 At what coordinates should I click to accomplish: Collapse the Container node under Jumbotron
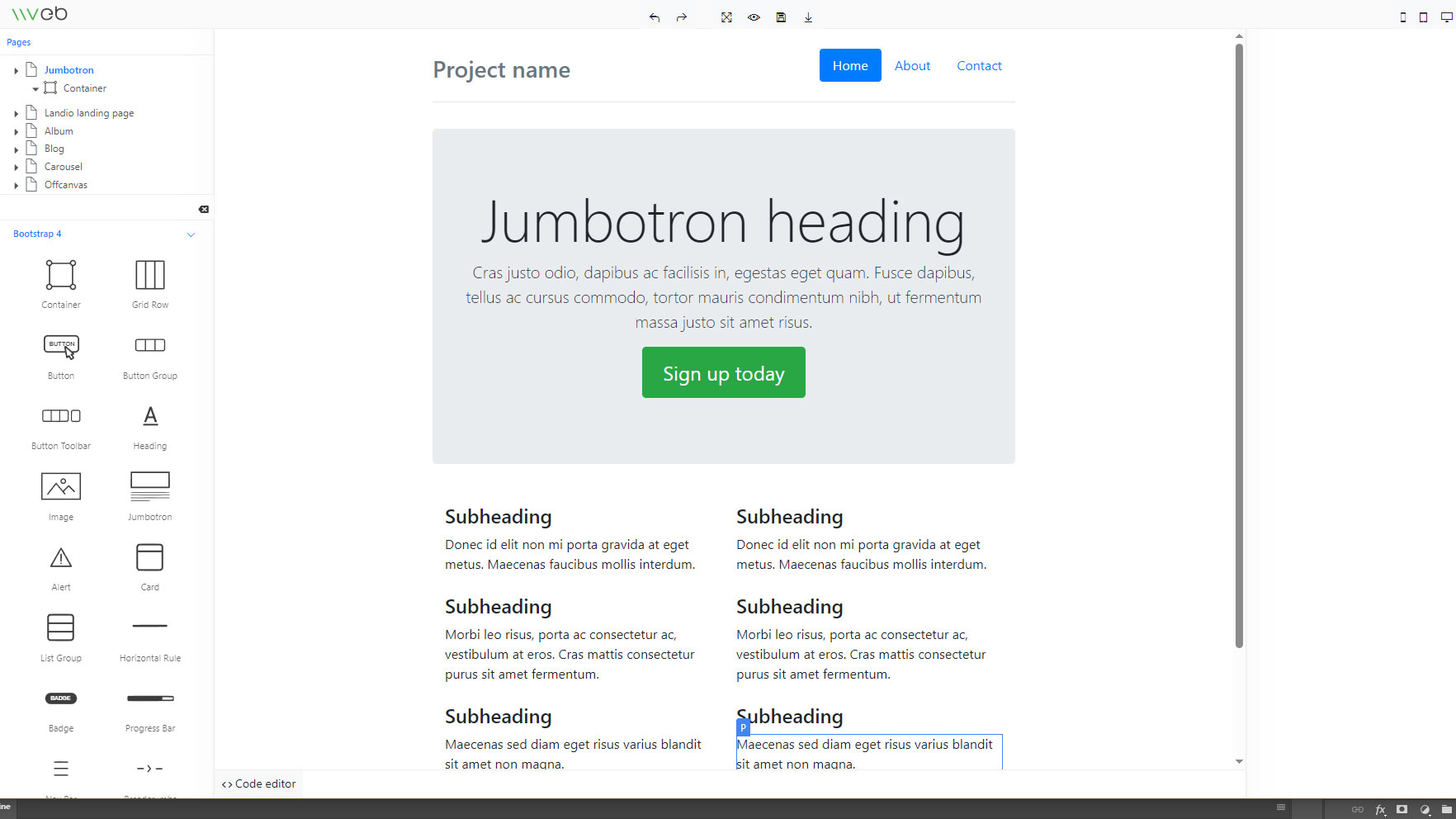click(35, 89)
